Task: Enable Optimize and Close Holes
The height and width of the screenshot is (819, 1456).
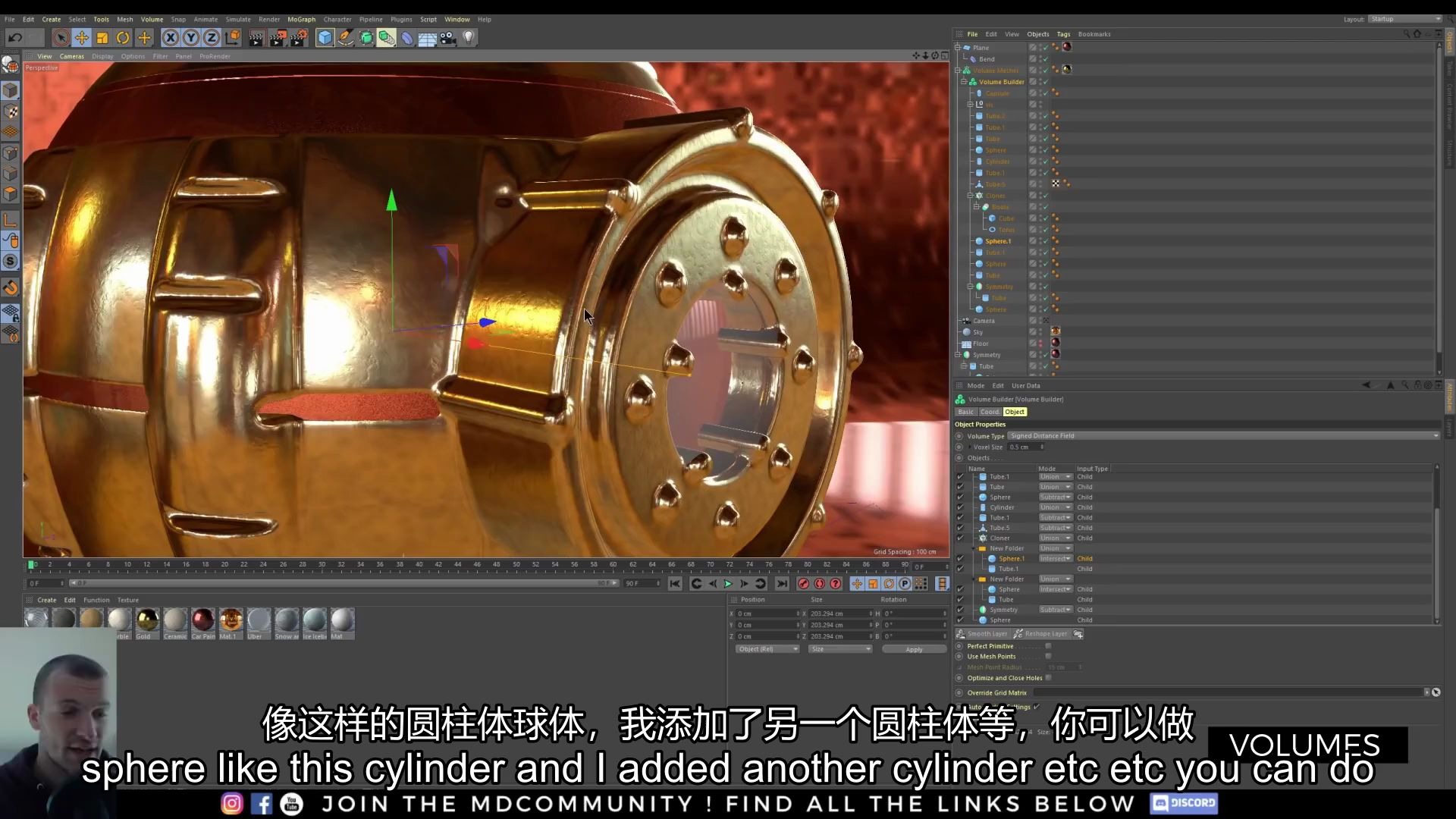Action: point(1050,677)
